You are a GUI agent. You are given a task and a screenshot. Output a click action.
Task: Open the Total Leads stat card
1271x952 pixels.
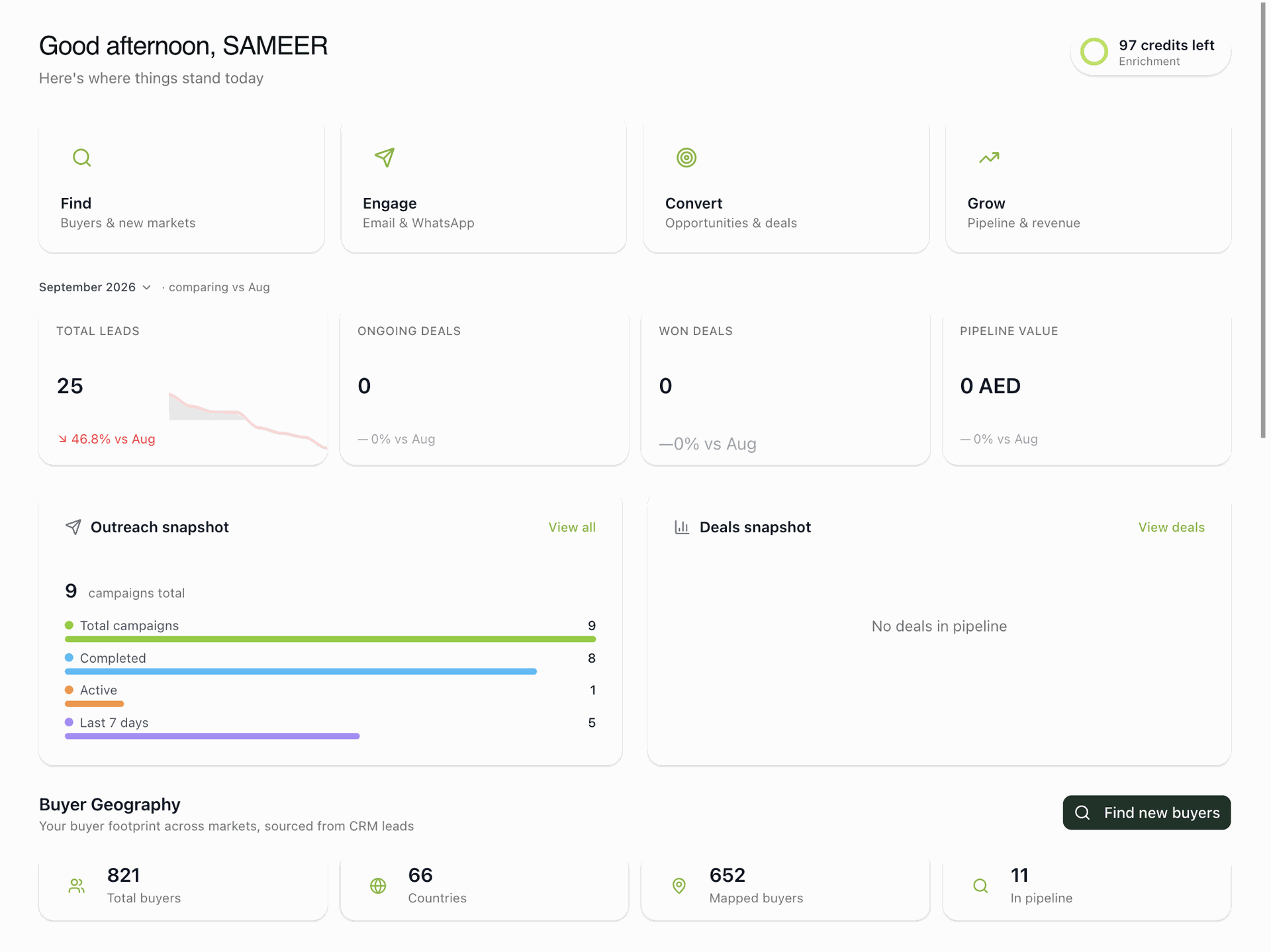point(183,389)
